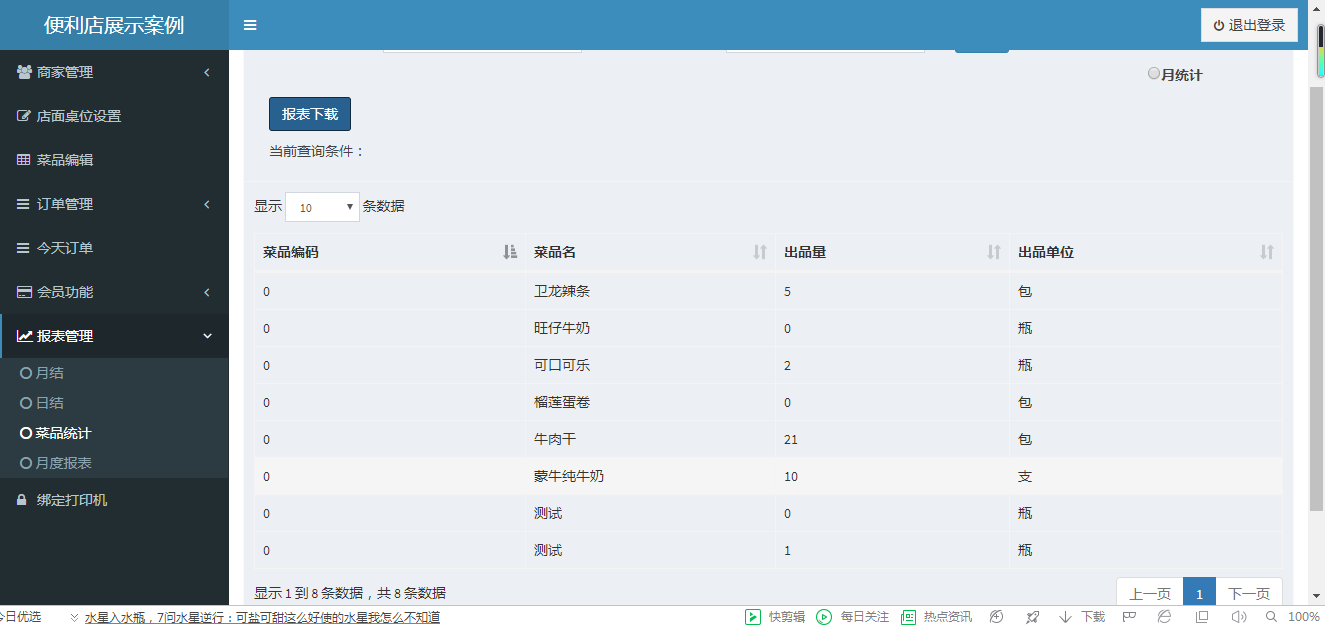Click the 当前查询条件 label
Viewport: 1325px width, 628px height.
tap(317, 151)
